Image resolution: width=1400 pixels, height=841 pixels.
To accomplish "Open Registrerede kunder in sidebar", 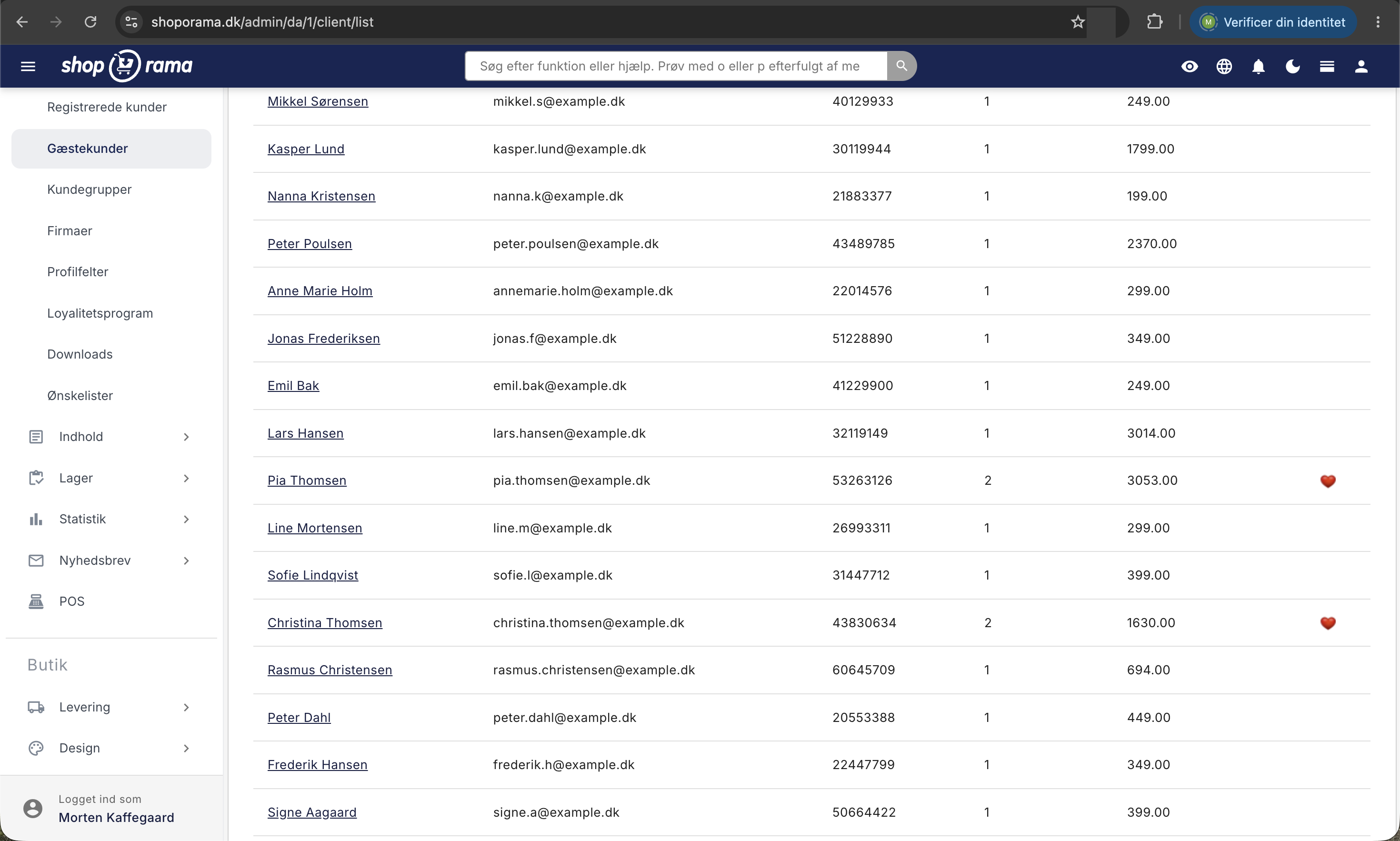I will (x=107, y=107).
